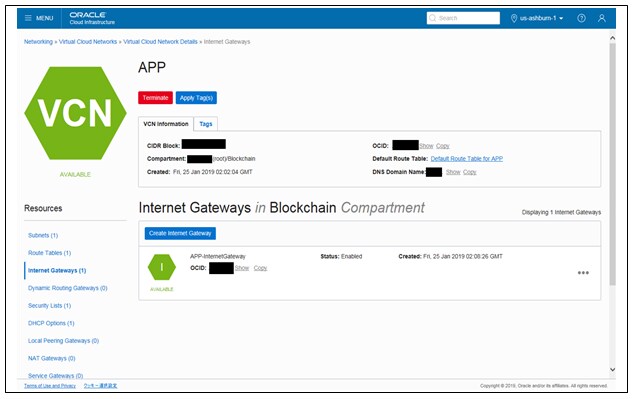Click the search magnifier icon
Screen dimensions: 635x399
(433, 18)
